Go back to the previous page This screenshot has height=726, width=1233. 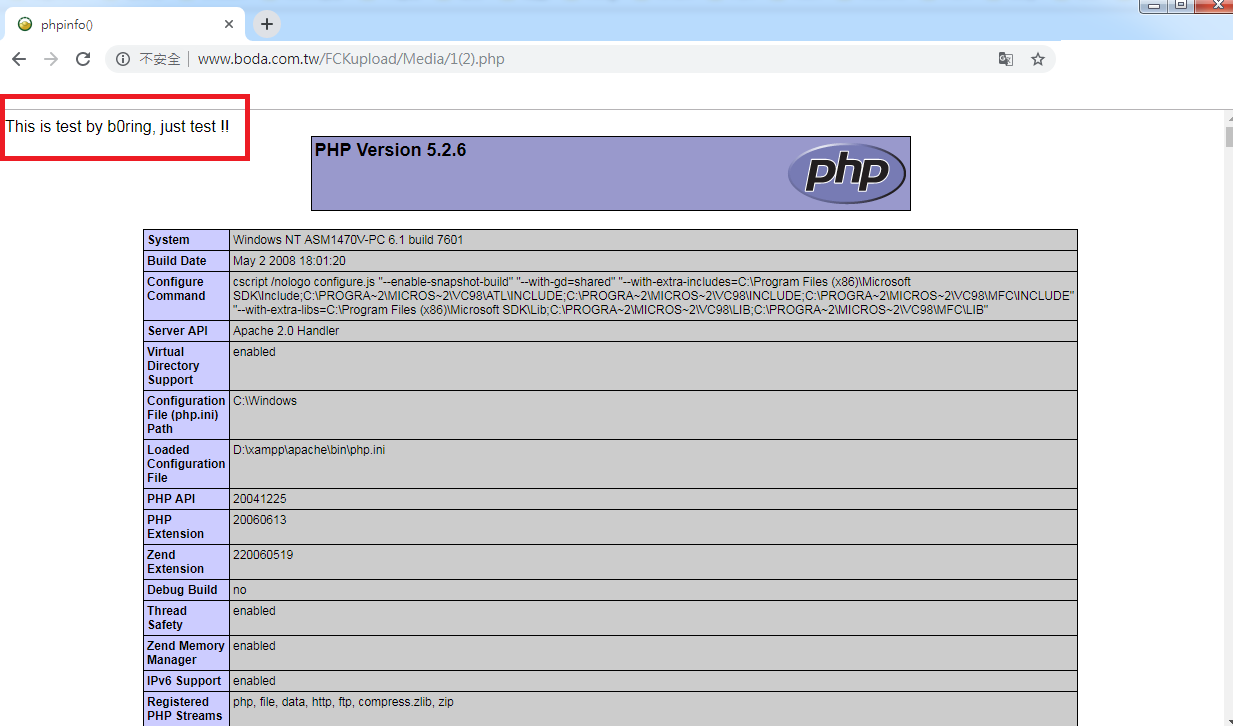pos(18,59)
